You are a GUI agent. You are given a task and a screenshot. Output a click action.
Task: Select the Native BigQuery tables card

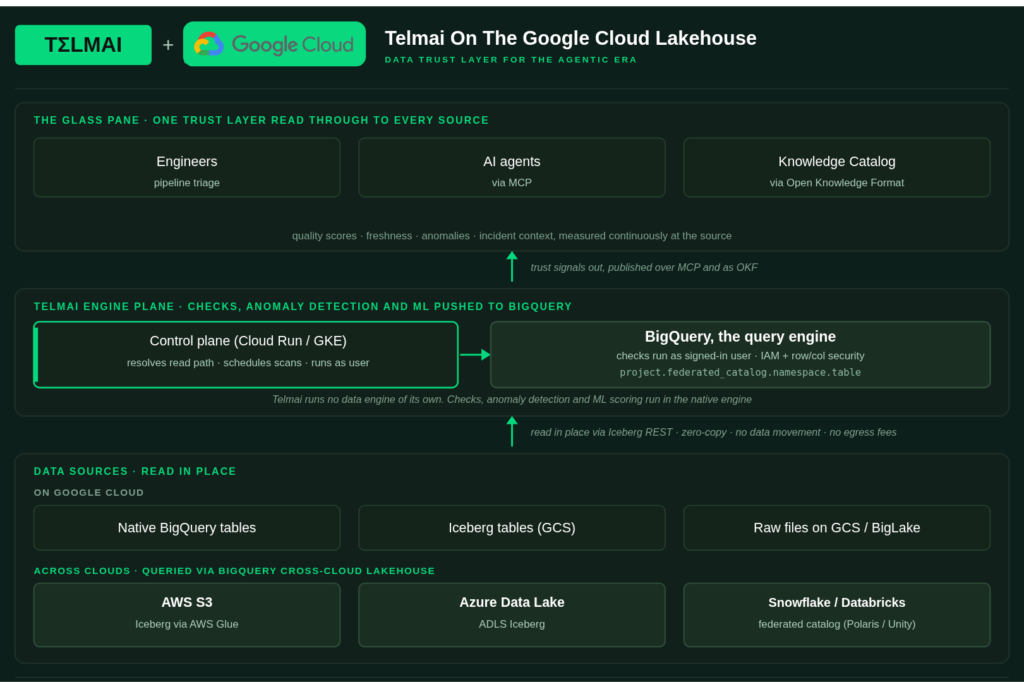pyautogui.click(x=187, y=528)
